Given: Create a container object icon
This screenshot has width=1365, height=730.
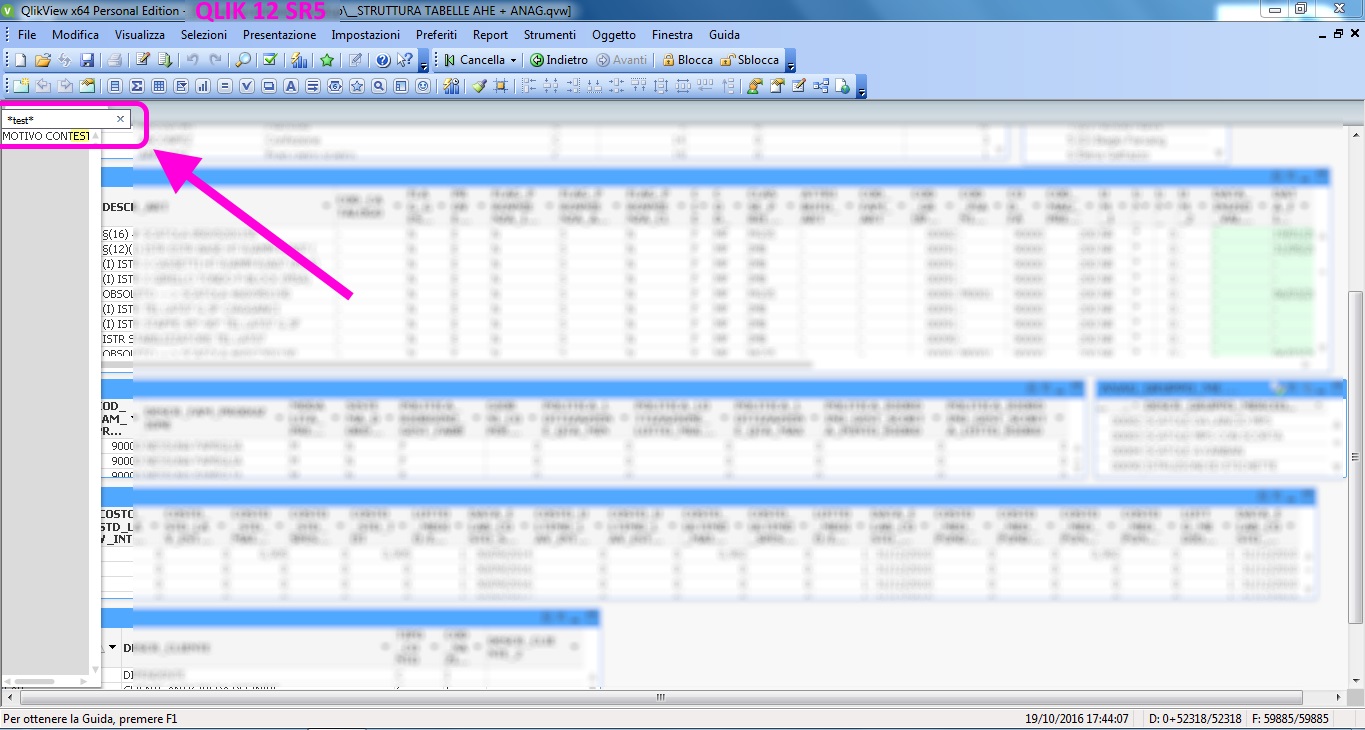Looking at the screenshot, I should (x=401, y=86).
